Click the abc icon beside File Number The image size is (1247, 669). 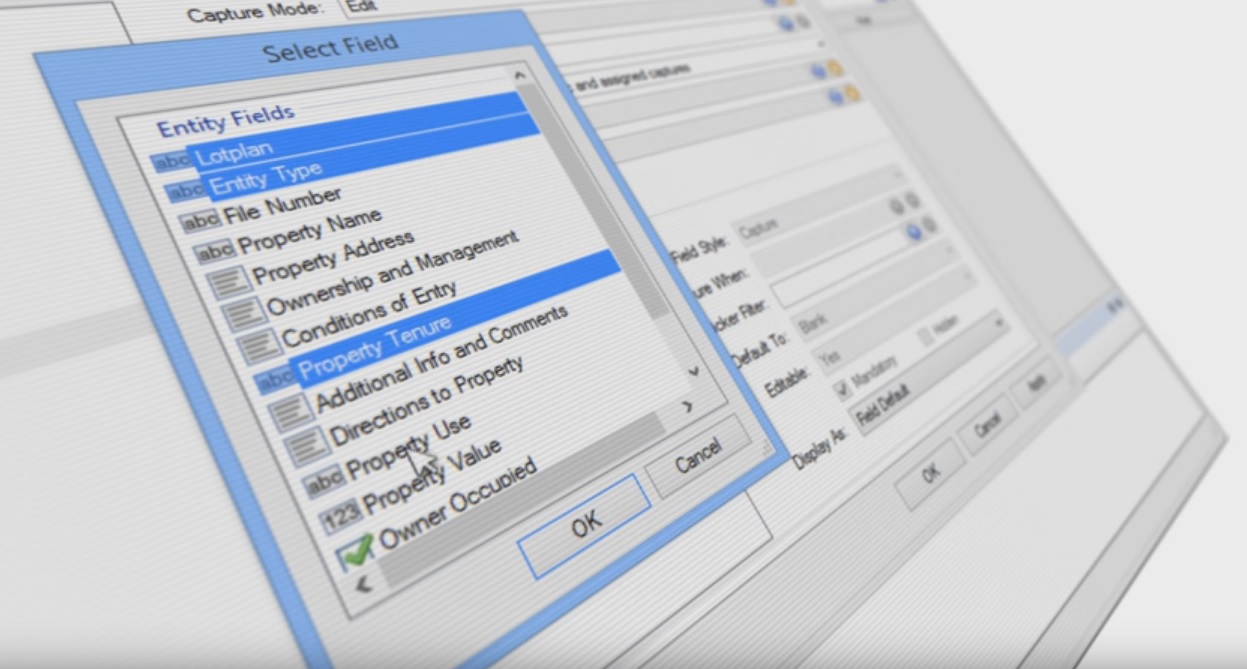(201, 221)
